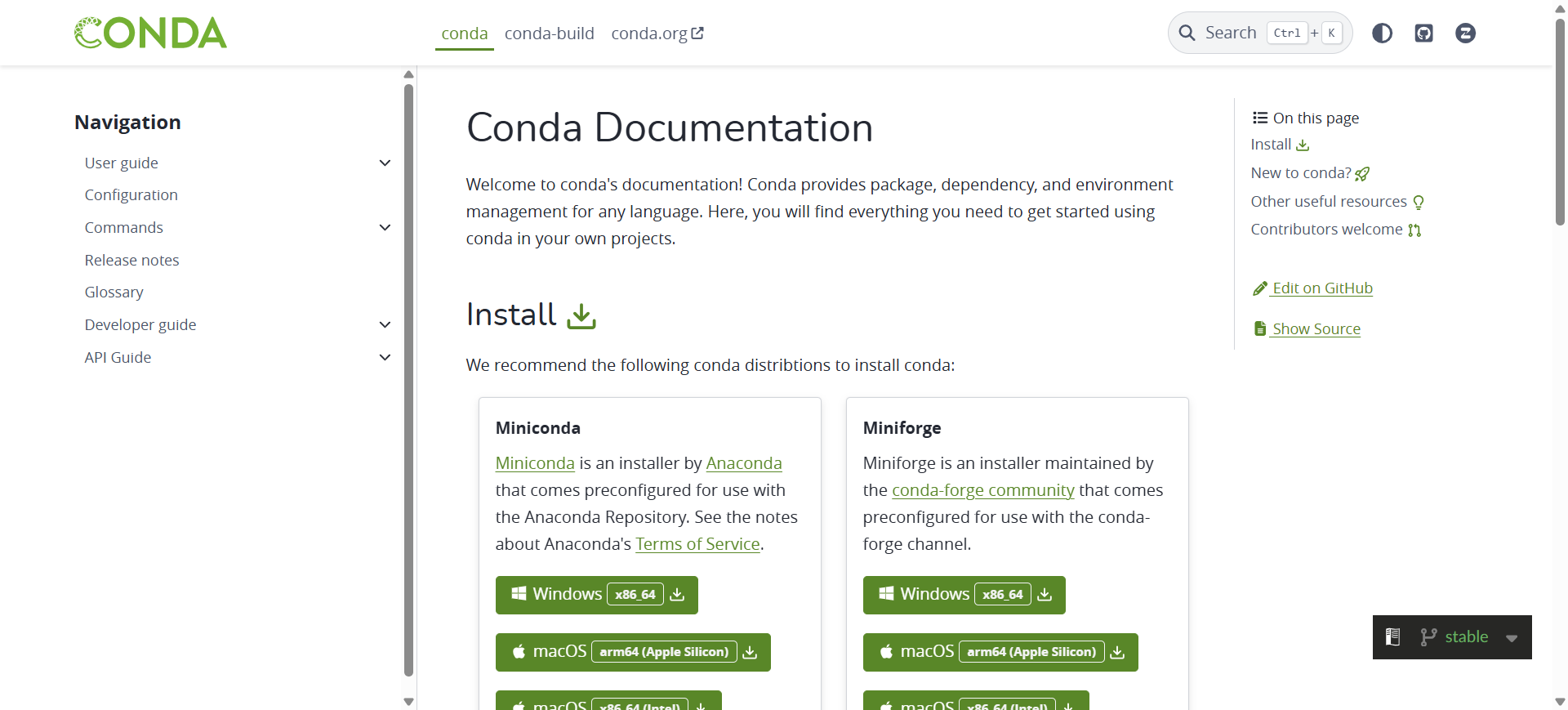1568x710 pixels.
Task: Click the pencil icon beside Edit on GitHub
Action: pos(1260,288)
